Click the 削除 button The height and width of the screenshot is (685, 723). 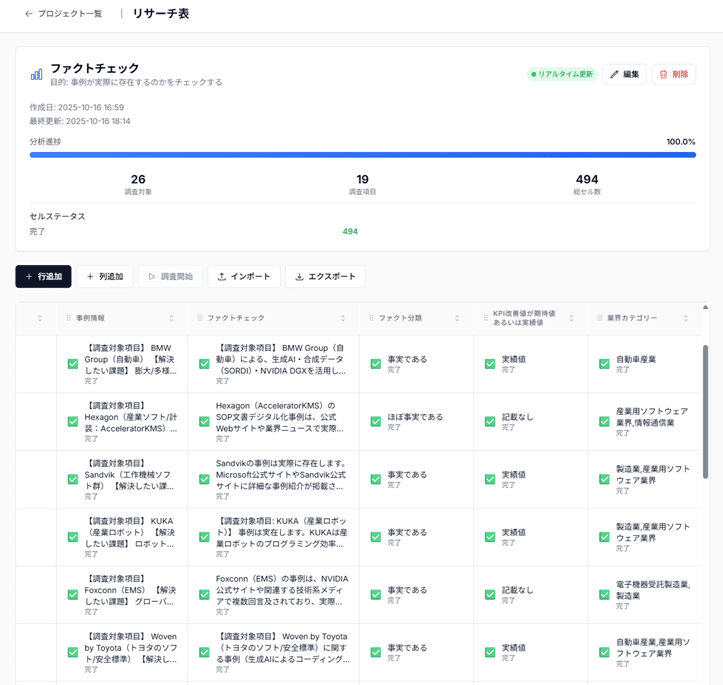tap(673, 74)
